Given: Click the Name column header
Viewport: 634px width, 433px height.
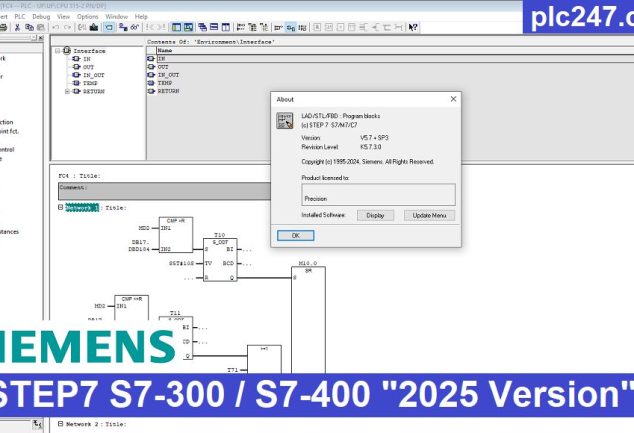Looking at the screenshot, I should pos(395,51).
